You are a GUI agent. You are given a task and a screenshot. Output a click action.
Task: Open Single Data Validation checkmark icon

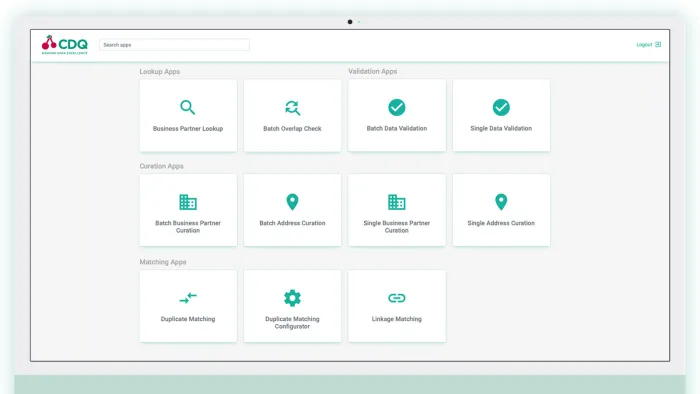(x=501, y=107)
